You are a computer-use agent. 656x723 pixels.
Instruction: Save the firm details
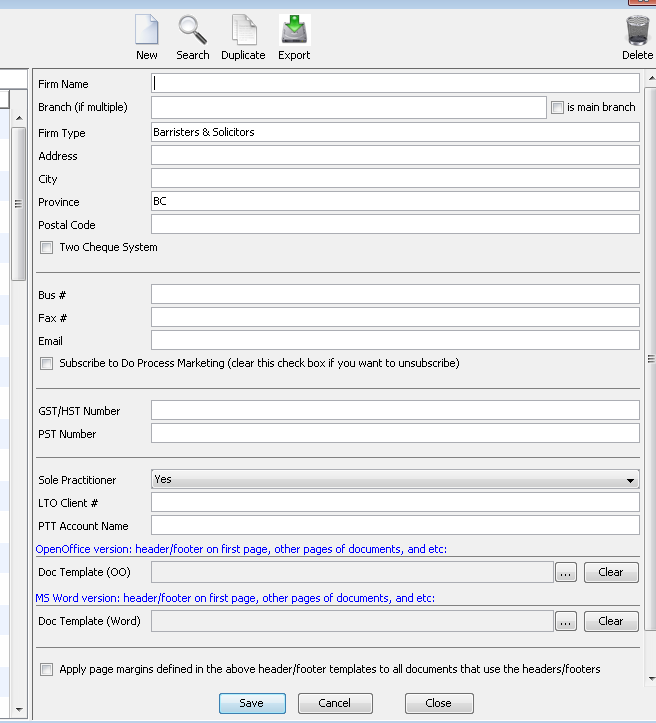point(252,703)
